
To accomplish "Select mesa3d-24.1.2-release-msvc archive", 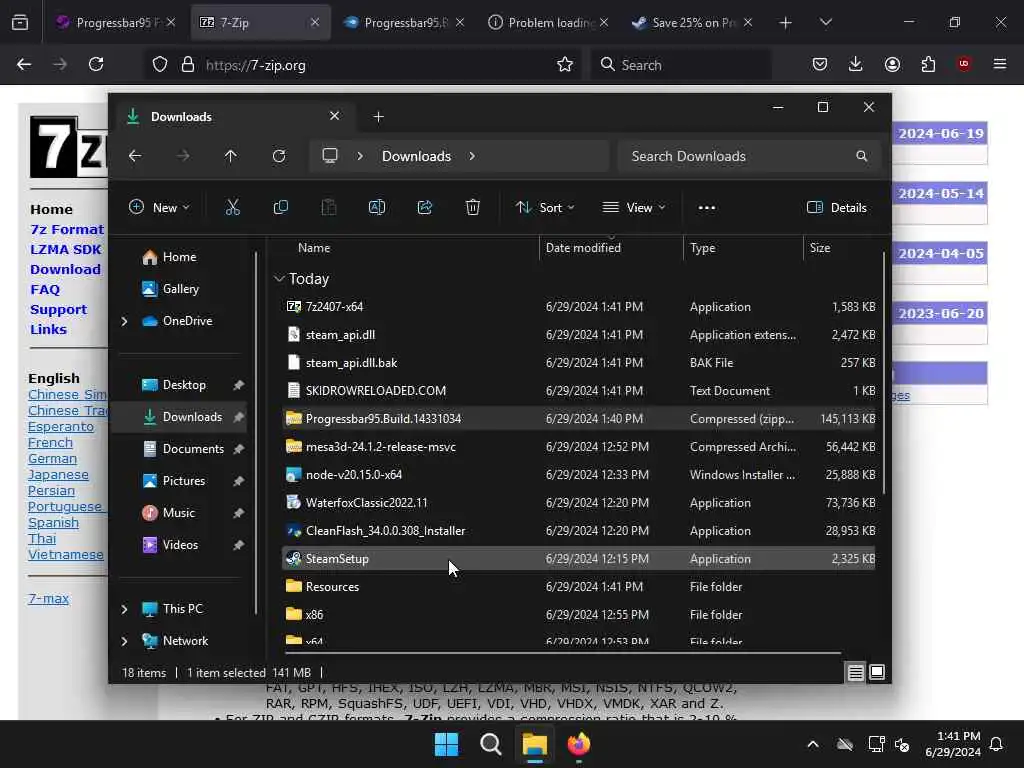I will pyautogui.click(x=579, y=447).
